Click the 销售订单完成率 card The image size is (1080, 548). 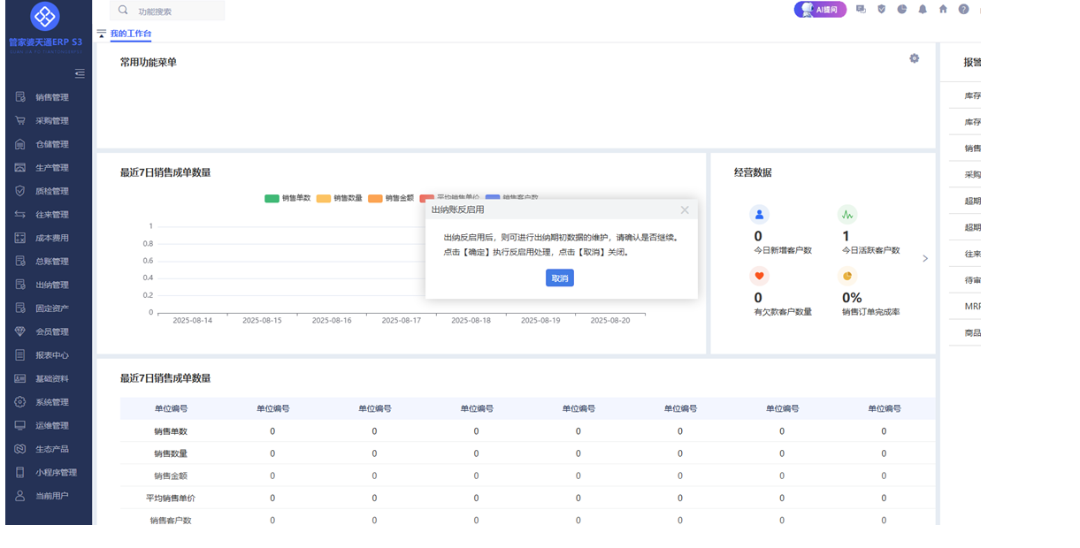click(x=871, y=292)
